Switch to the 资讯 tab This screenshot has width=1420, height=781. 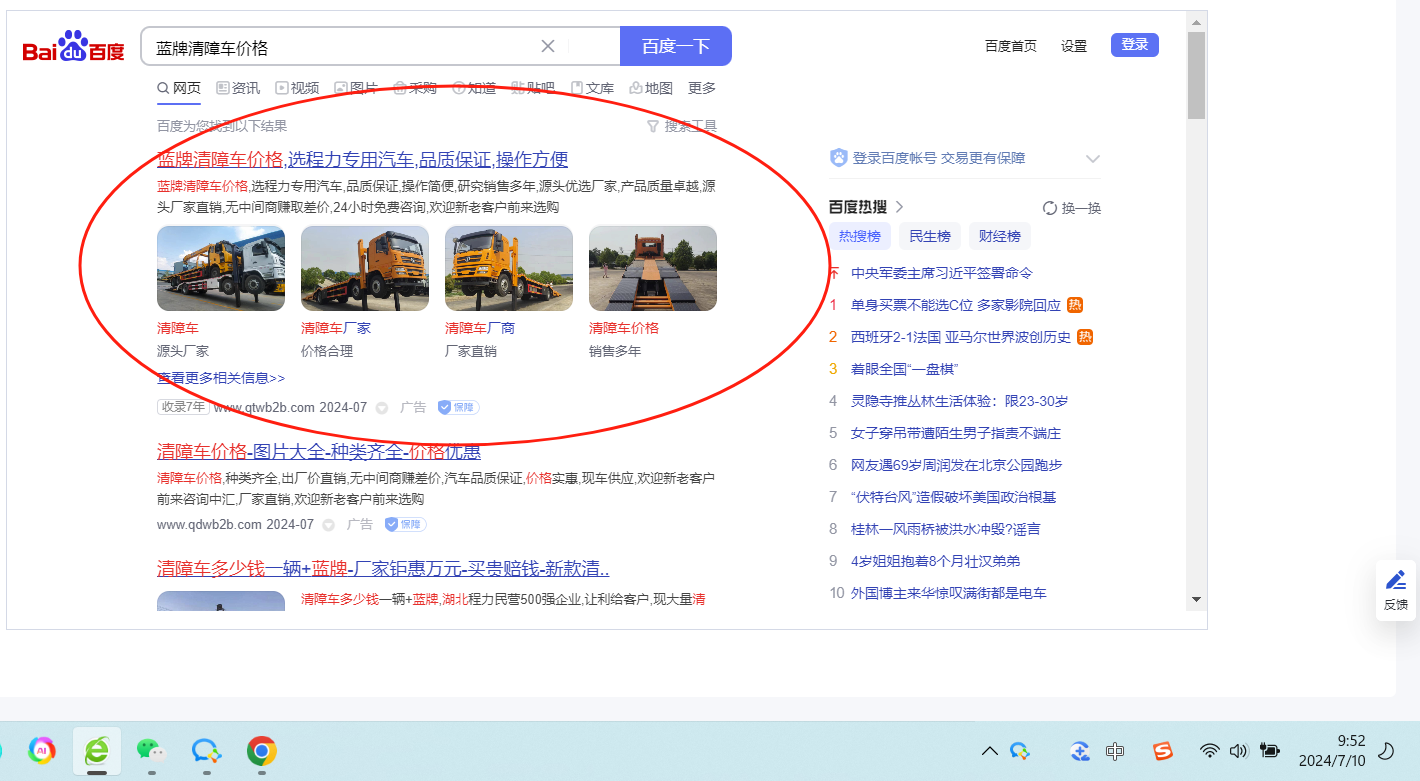point(238,88)
